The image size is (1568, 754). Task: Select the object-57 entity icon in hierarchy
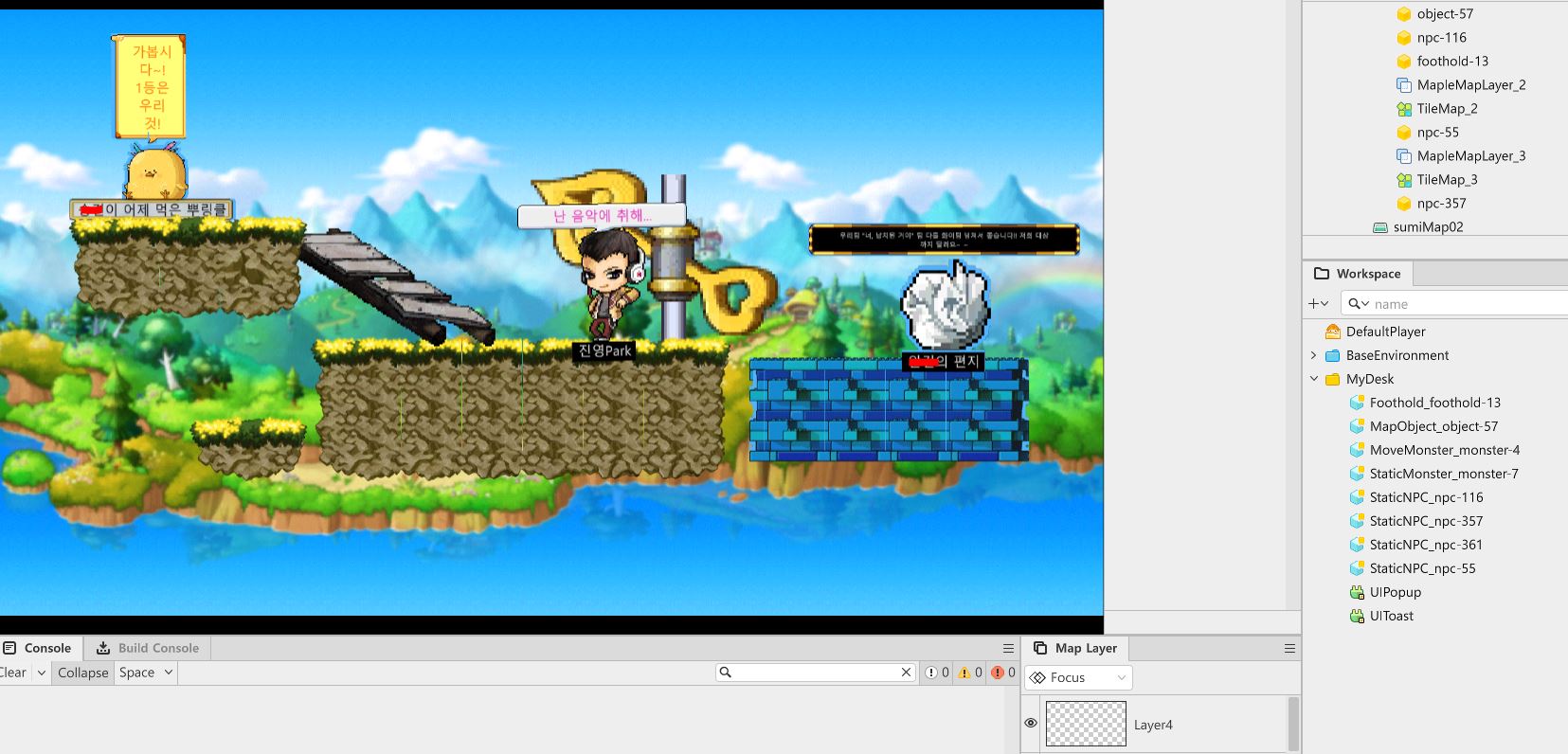pos(1404,14)
